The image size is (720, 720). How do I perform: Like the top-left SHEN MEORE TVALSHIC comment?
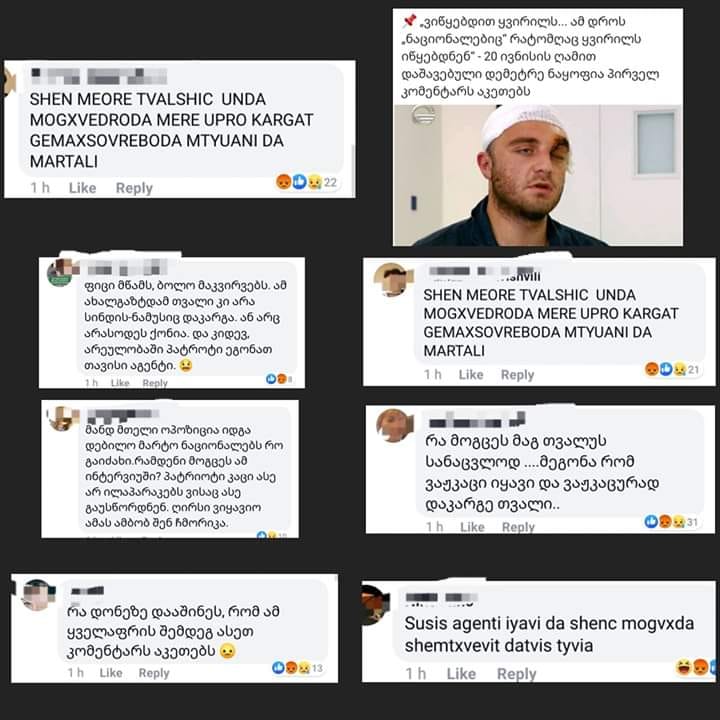[82, 188]
